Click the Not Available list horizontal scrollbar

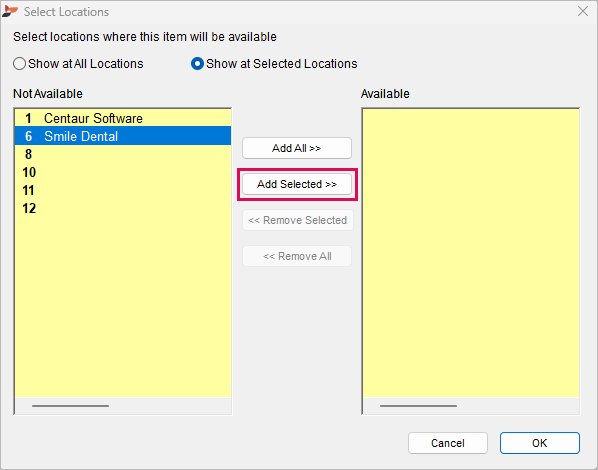71,406
